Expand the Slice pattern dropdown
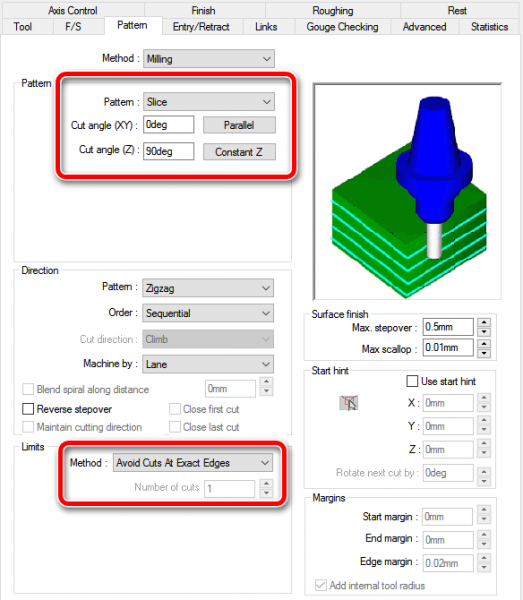The width and height of the screenshot is (523, 600). pyautogui.click(x=209, y=102)
